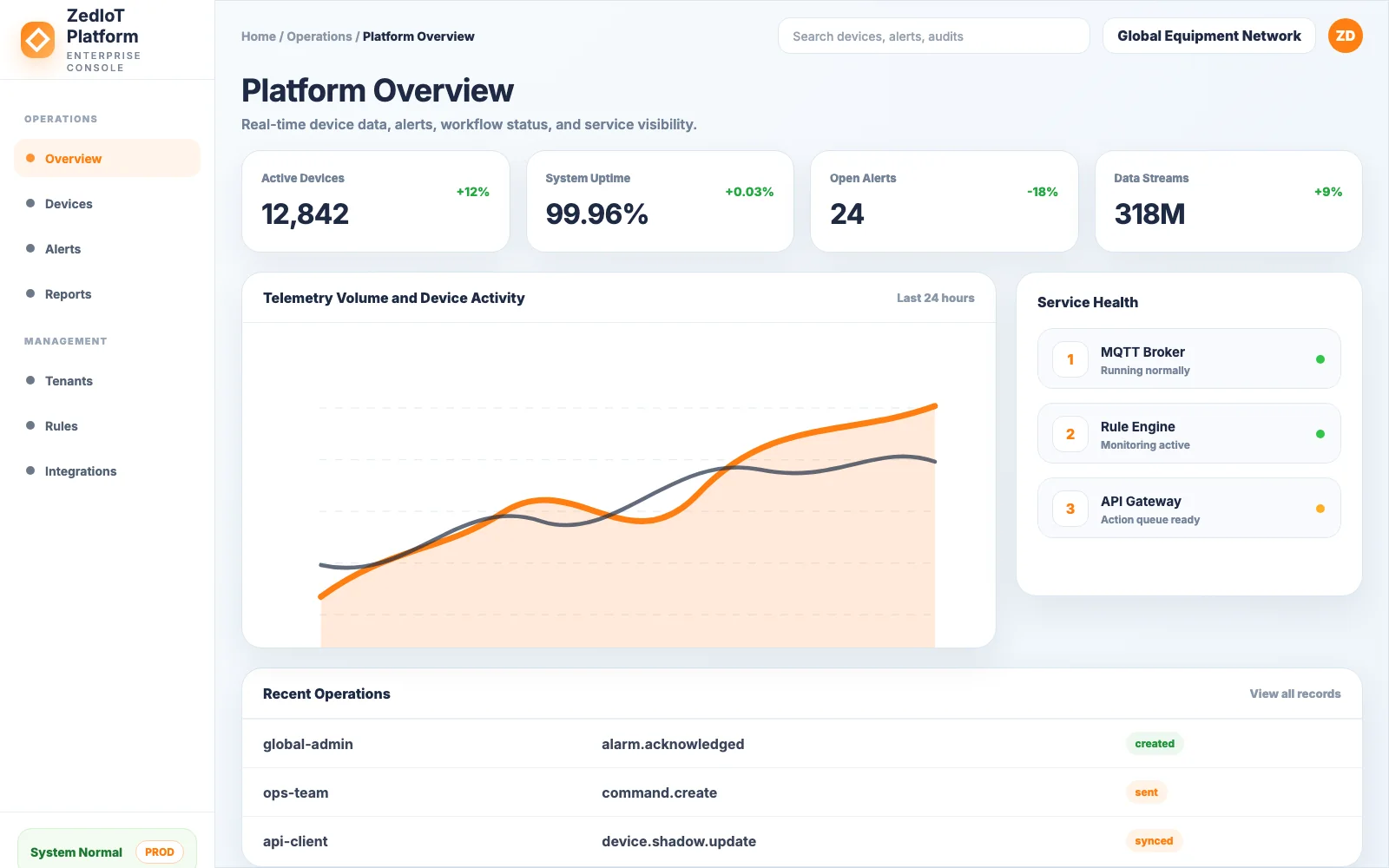
Task: Select the MQTT Broker service row
Action: [1188, 358]
